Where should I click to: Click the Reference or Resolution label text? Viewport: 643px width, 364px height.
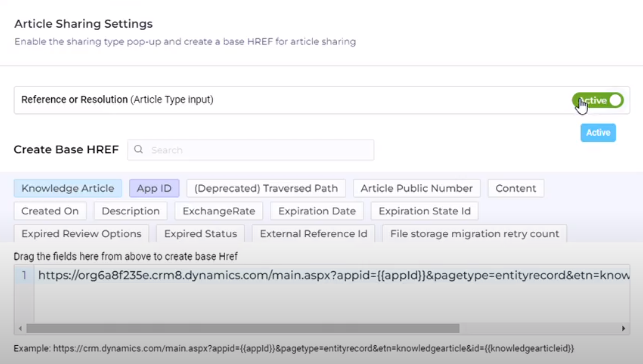[117, 100]
